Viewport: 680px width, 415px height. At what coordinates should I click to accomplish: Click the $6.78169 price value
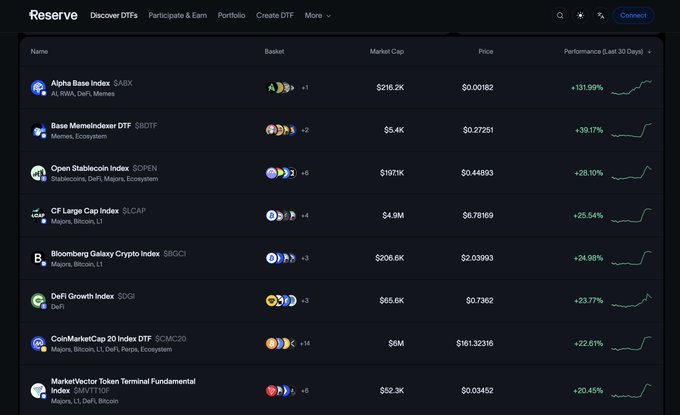point(477,216)
